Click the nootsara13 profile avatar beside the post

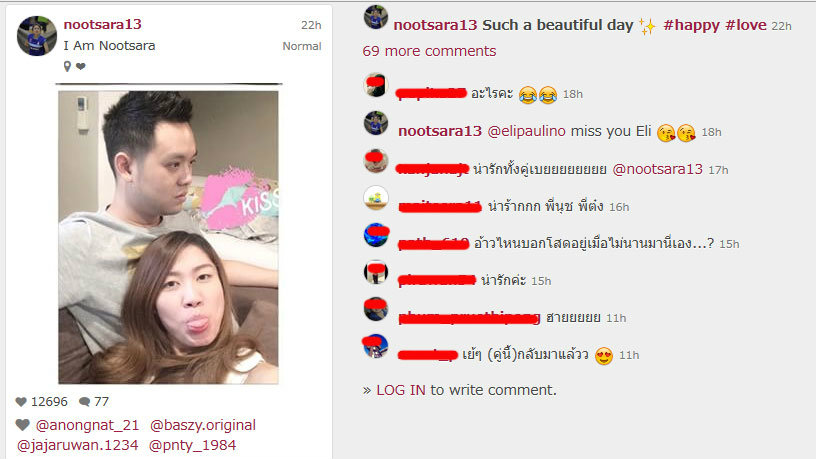tap(36, 35)
